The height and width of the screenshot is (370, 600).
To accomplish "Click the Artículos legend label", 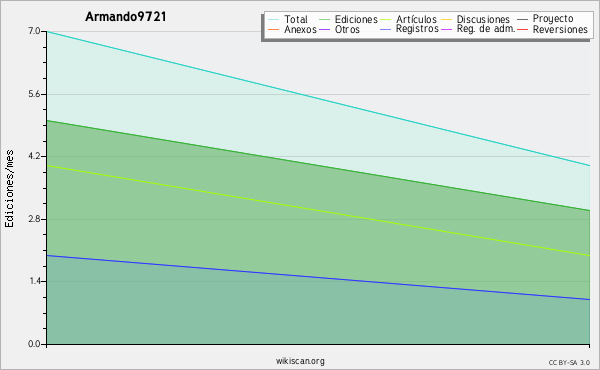I will coord(416,19).
